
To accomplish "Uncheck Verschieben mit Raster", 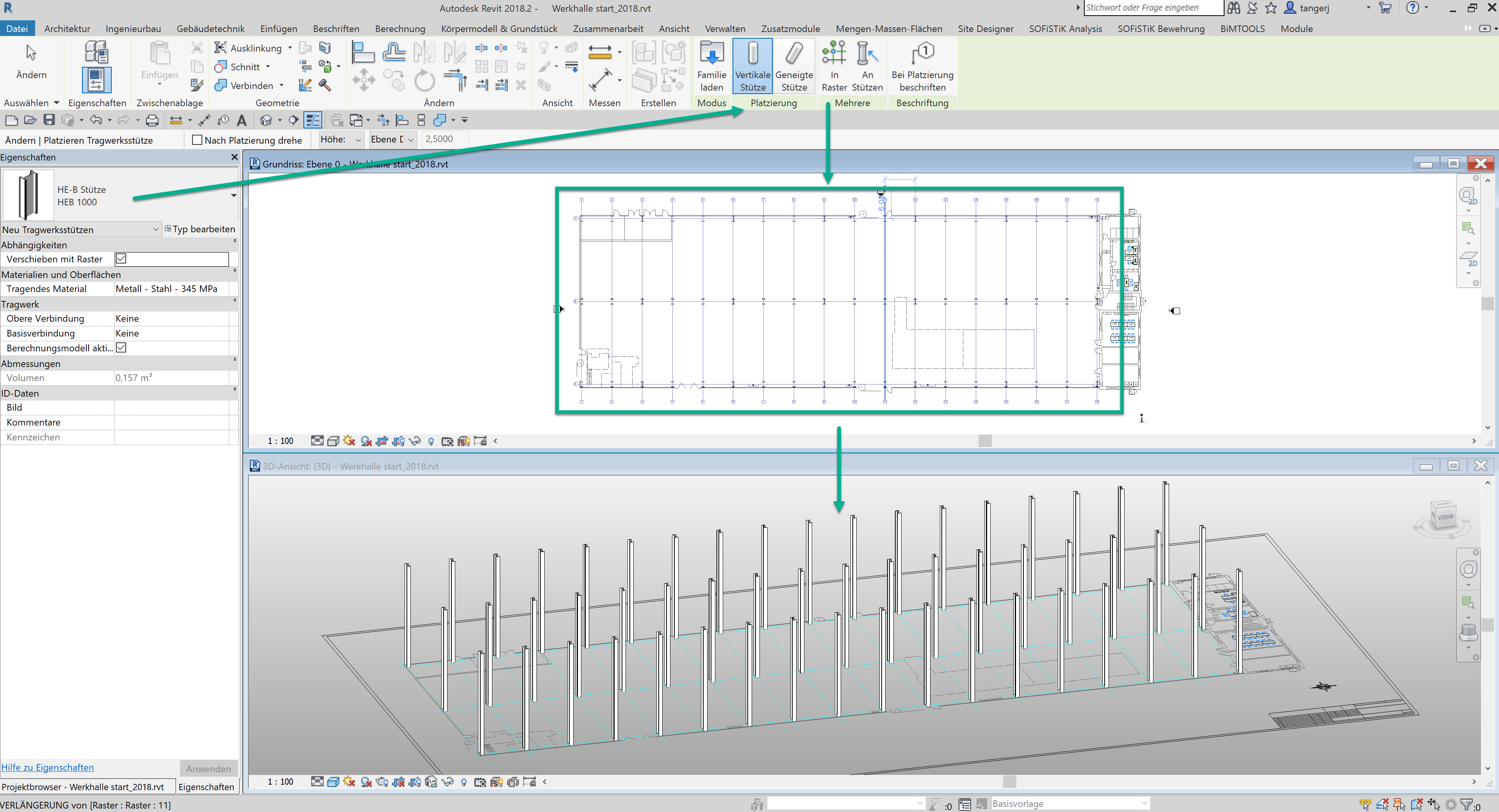I will pos(121,259).
